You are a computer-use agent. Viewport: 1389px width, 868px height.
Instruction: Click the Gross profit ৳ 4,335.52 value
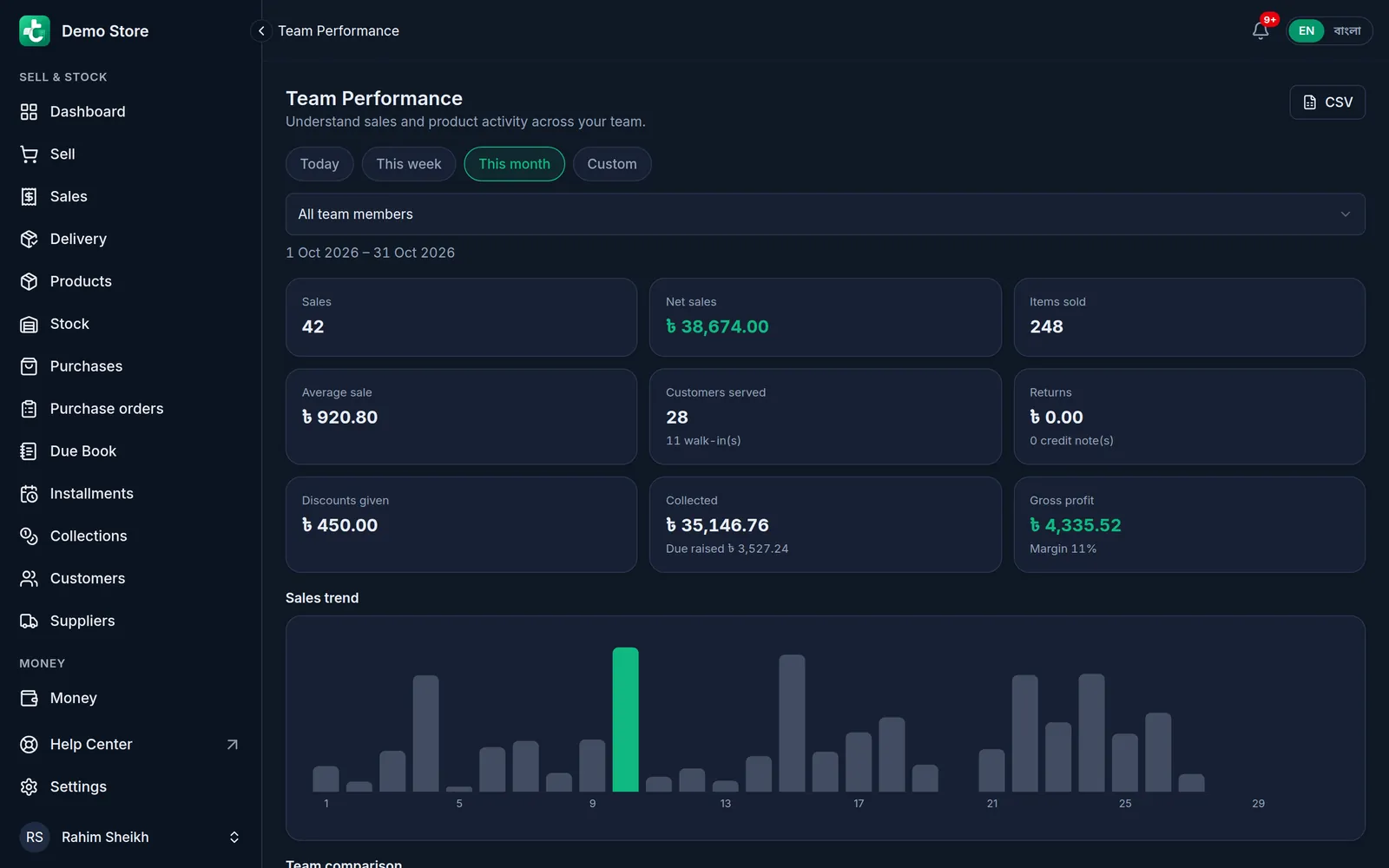(x=1075, y=525)
